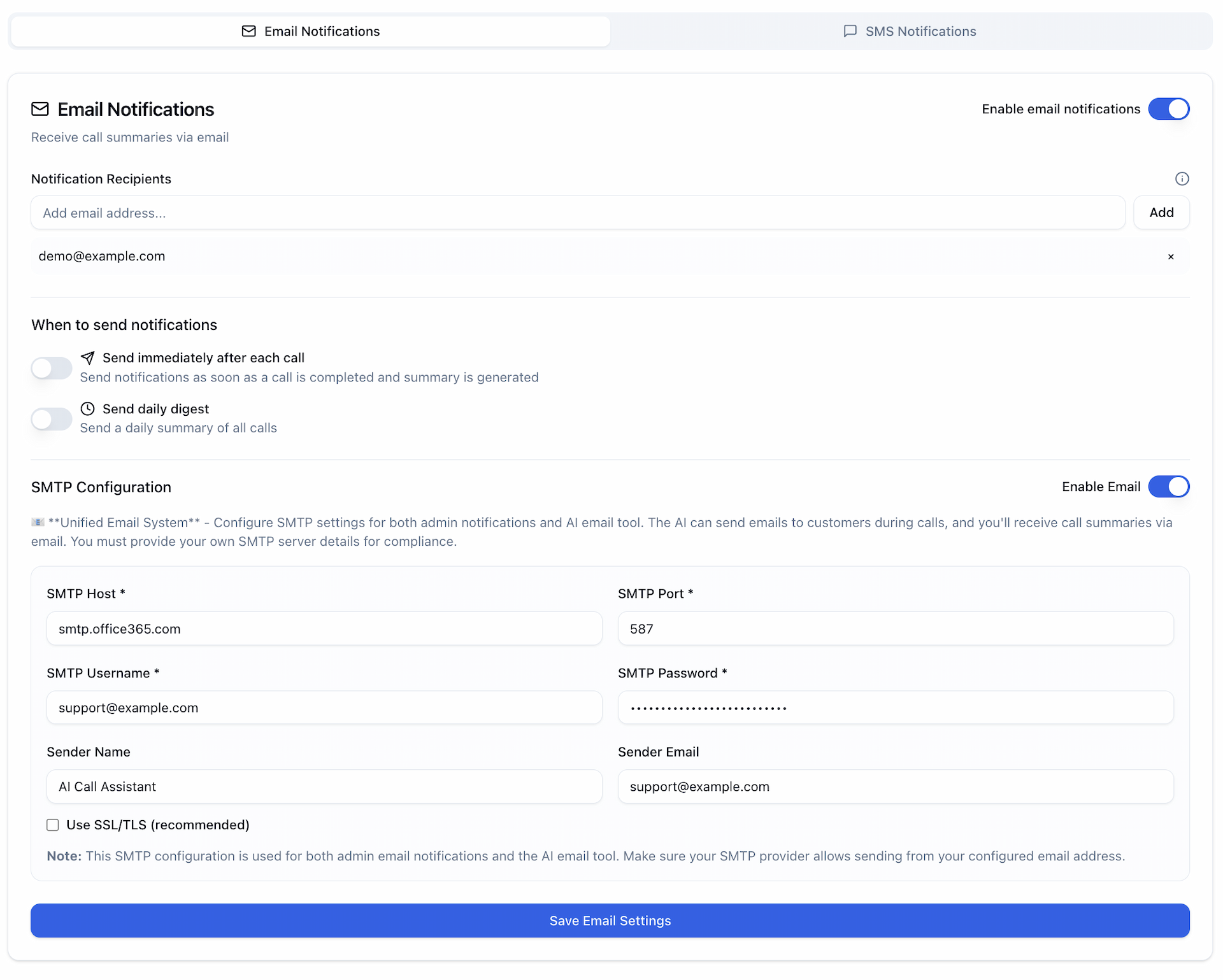Click the Add button for recipients
The width and height of the screenshot is (1223, 980).
point(1161,212)
